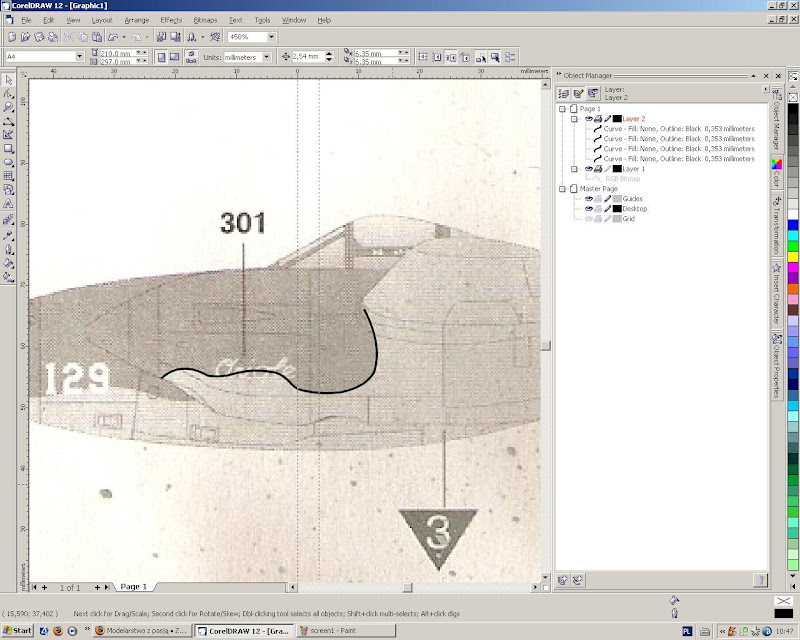The width and height of the screenshot is (800, 640).
Task: Click the Eyedropper tool
Action: (x=8, y=234)
